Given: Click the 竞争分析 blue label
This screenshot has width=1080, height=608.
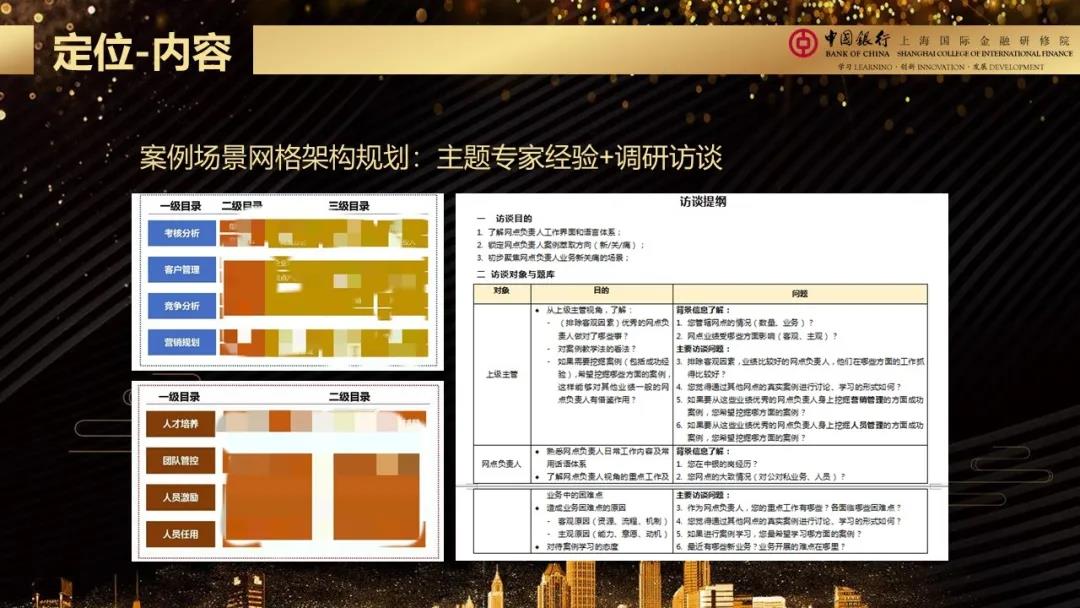Looking at the screenshot, I should (x=175, y=305).
